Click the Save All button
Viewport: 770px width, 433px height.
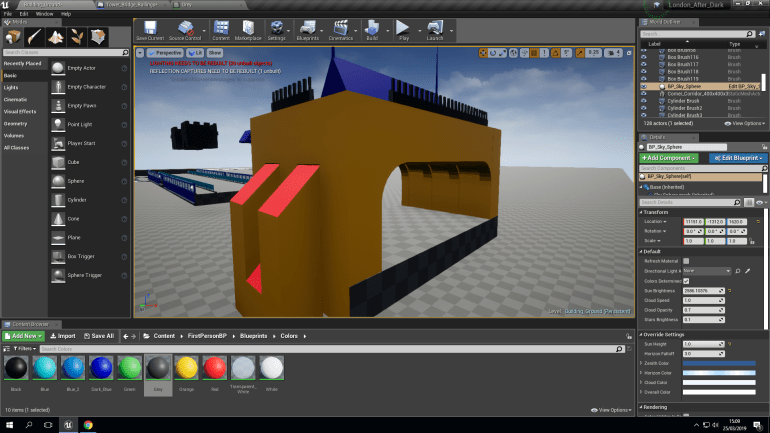(99, 336)
